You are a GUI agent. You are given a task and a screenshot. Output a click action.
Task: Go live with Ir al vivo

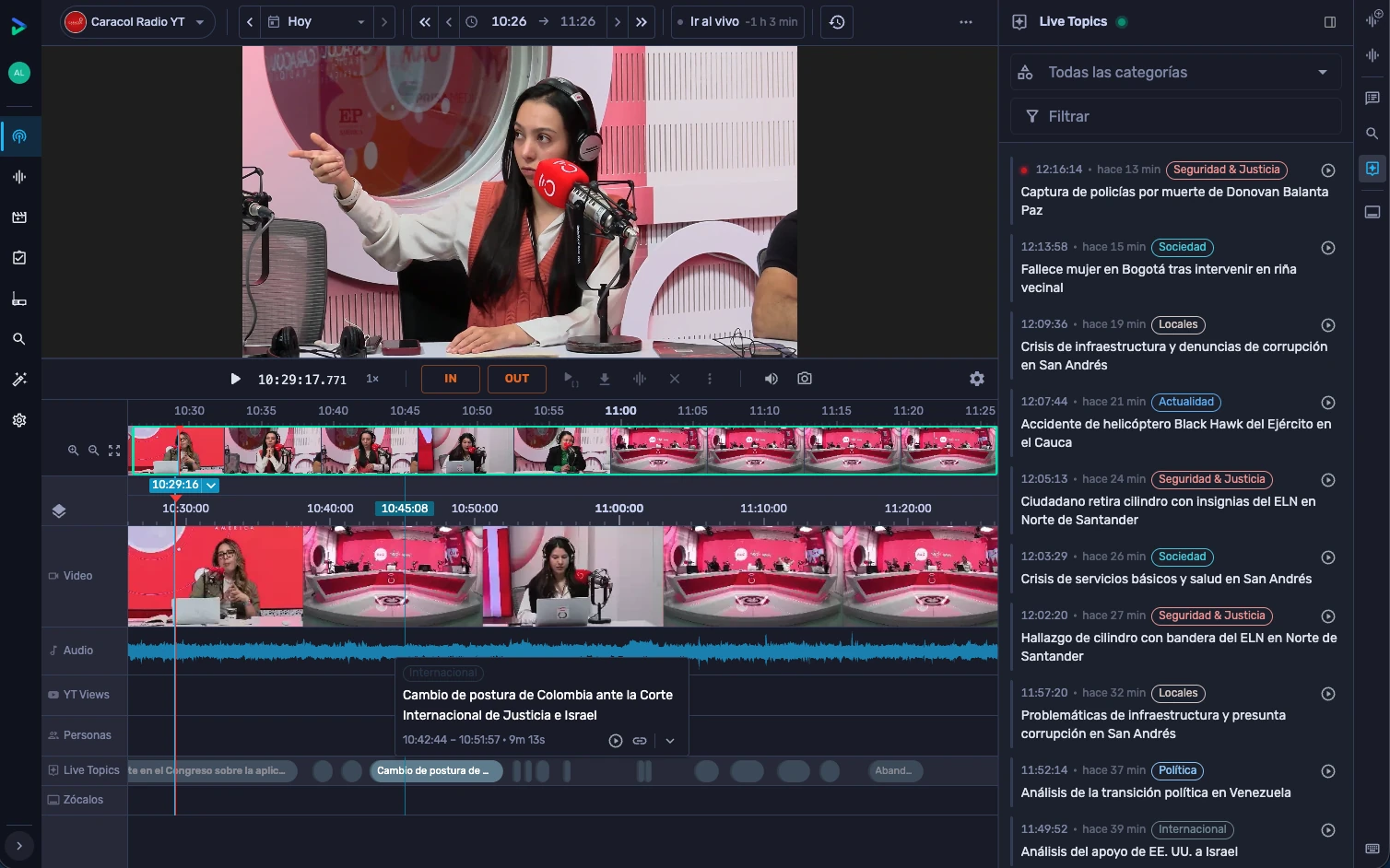(737, 22)
